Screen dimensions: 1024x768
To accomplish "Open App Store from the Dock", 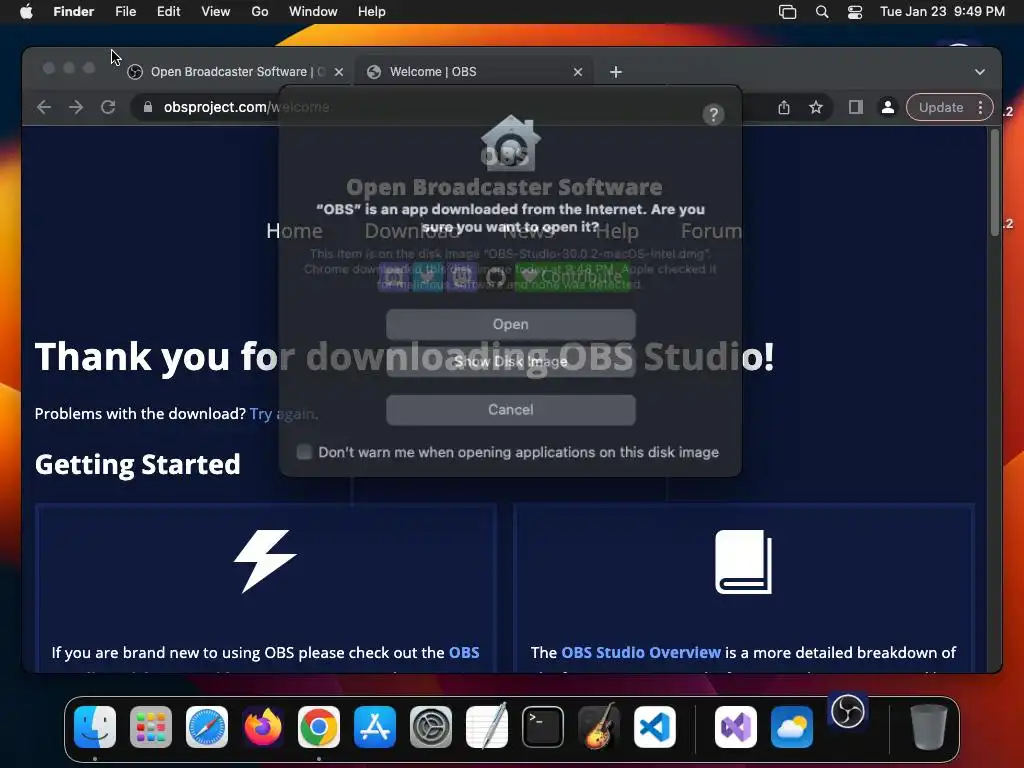I will coord(375,727).
